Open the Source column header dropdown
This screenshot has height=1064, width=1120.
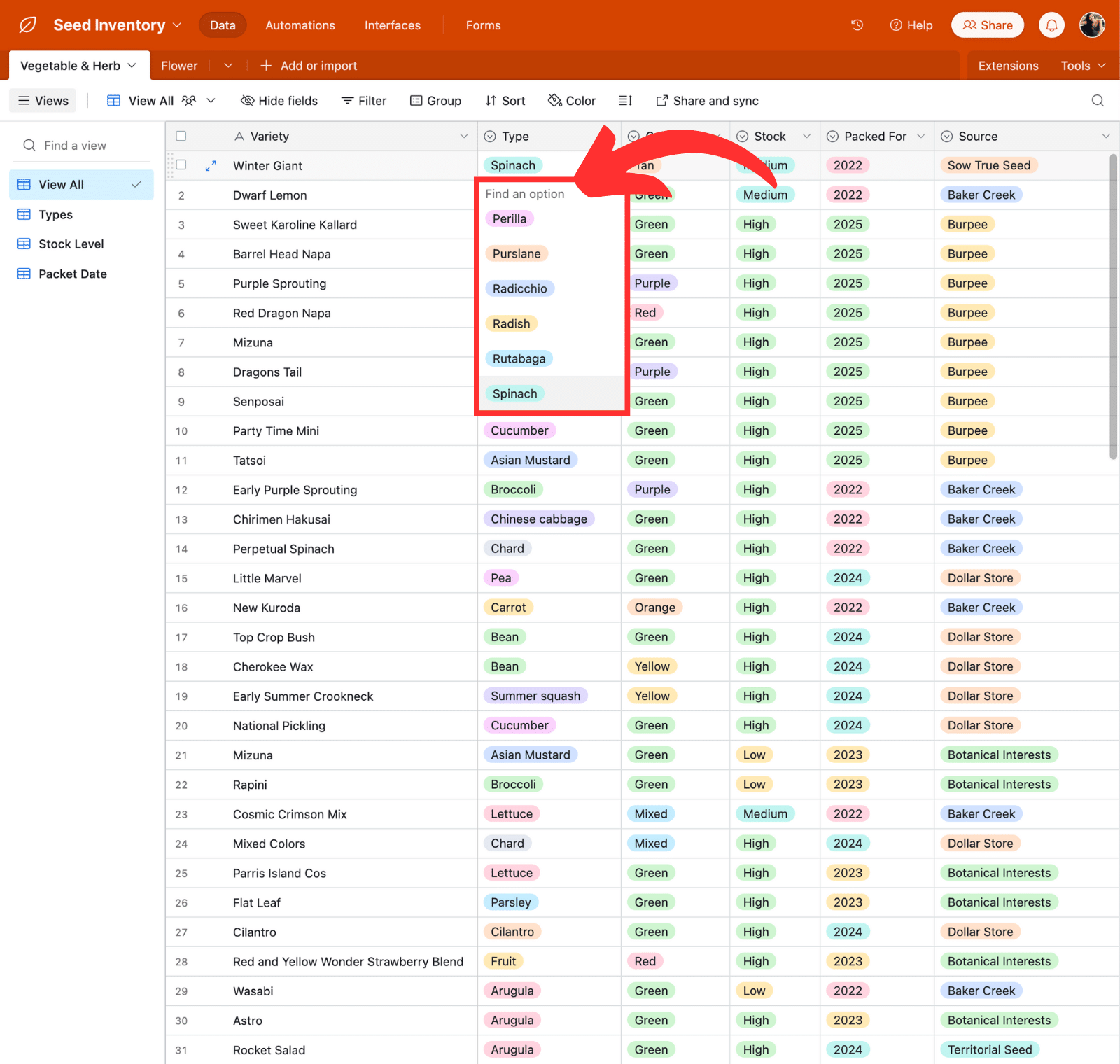point(1105,136)
